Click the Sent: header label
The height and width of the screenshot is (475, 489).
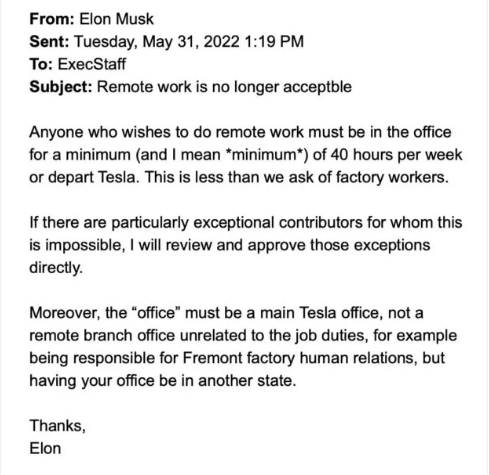(x=49, y=42)
